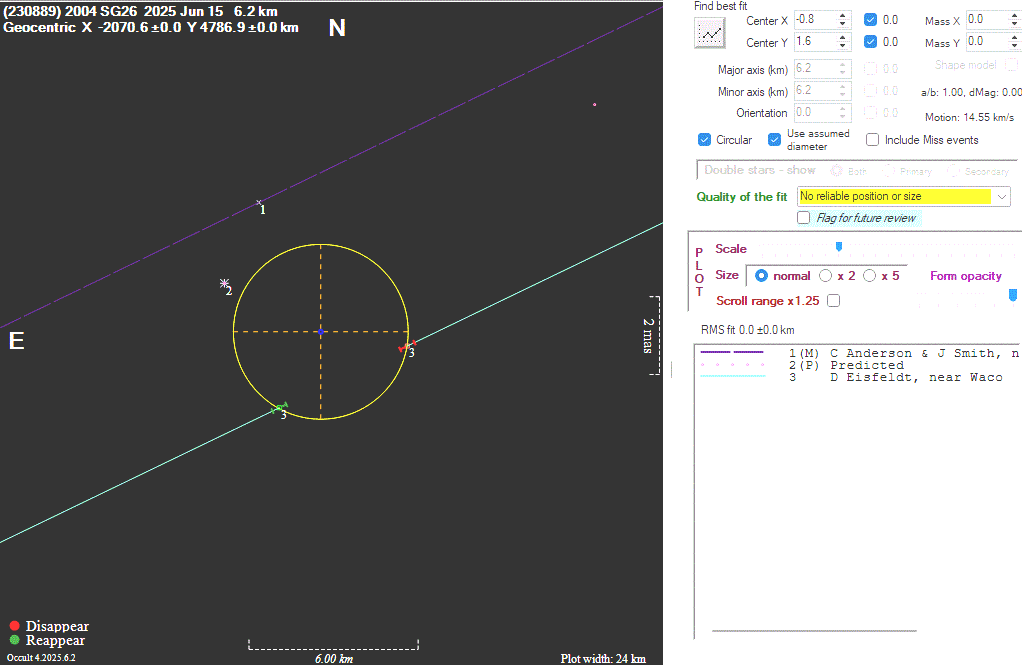Screen dimensions: 1022x666
Task: Click the red disappear marker on chord 3
Action: (x=407, y=347)
